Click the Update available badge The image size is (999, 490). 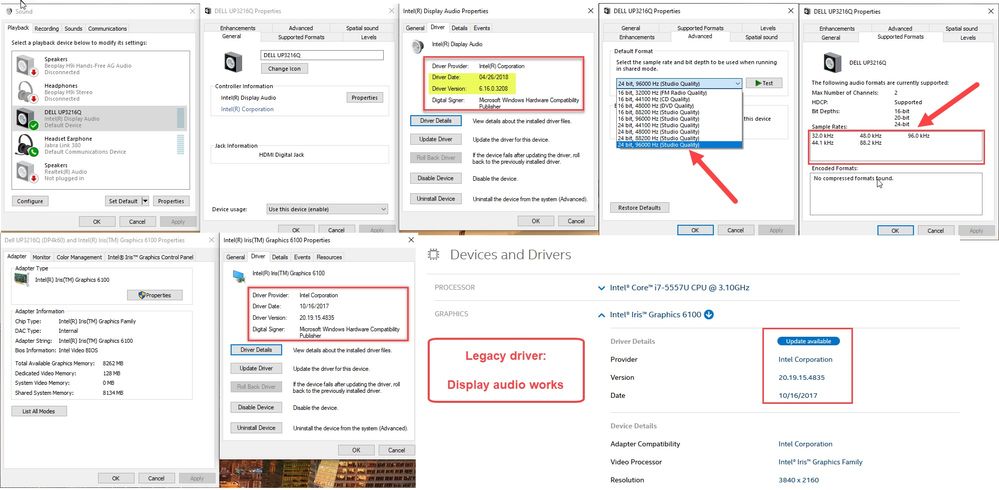pos(808,341)
